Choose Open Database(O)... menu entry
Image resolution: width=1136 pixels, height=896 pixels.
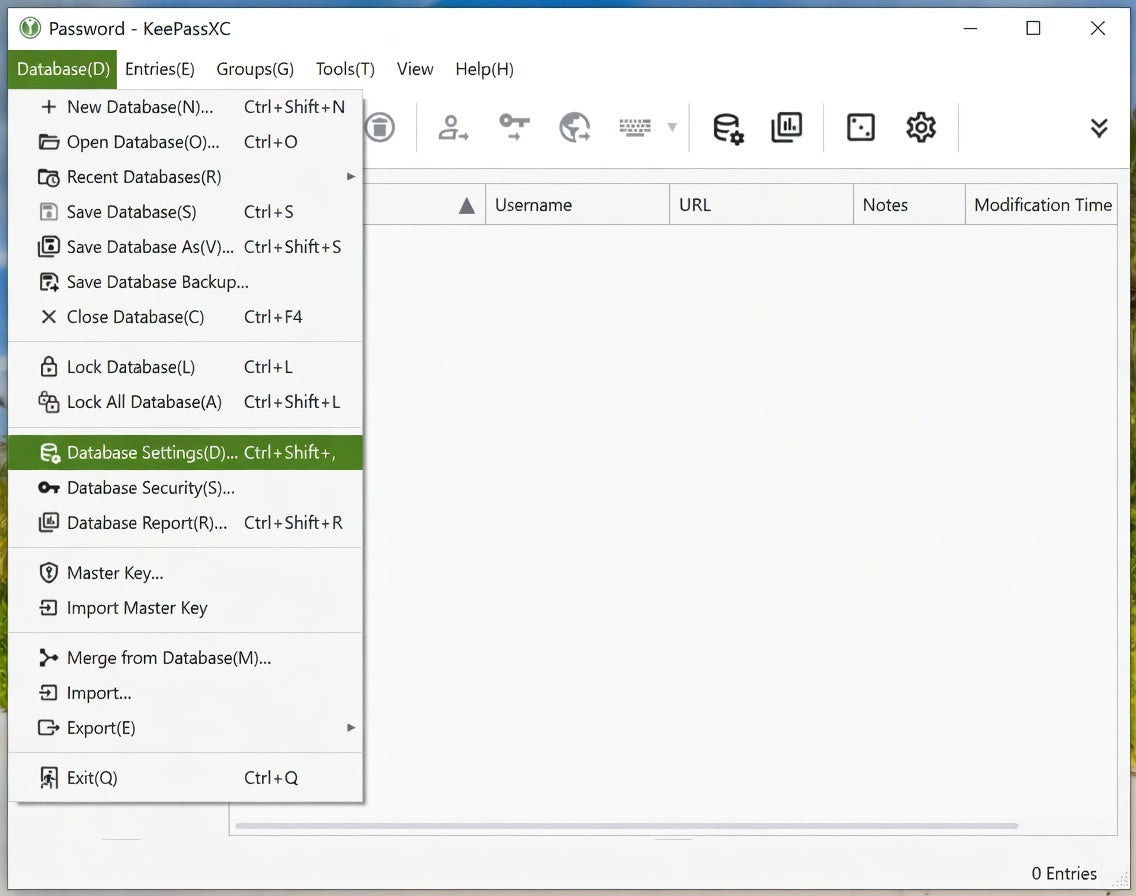coord(185,142)
